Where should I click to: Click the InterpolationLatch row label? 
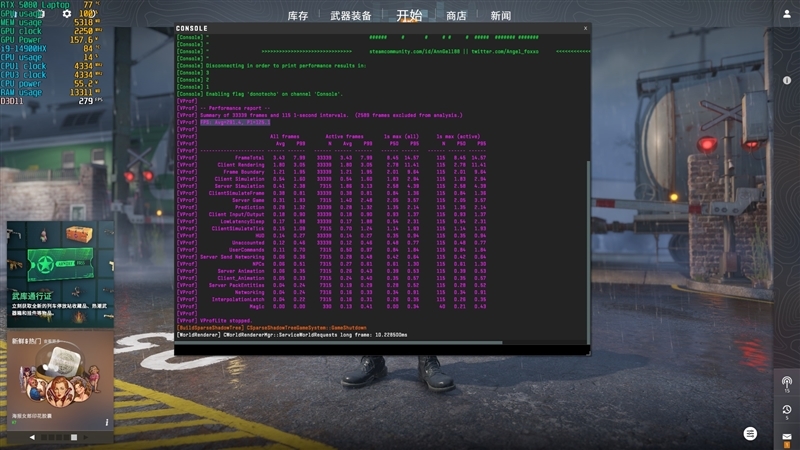[238, 299]
